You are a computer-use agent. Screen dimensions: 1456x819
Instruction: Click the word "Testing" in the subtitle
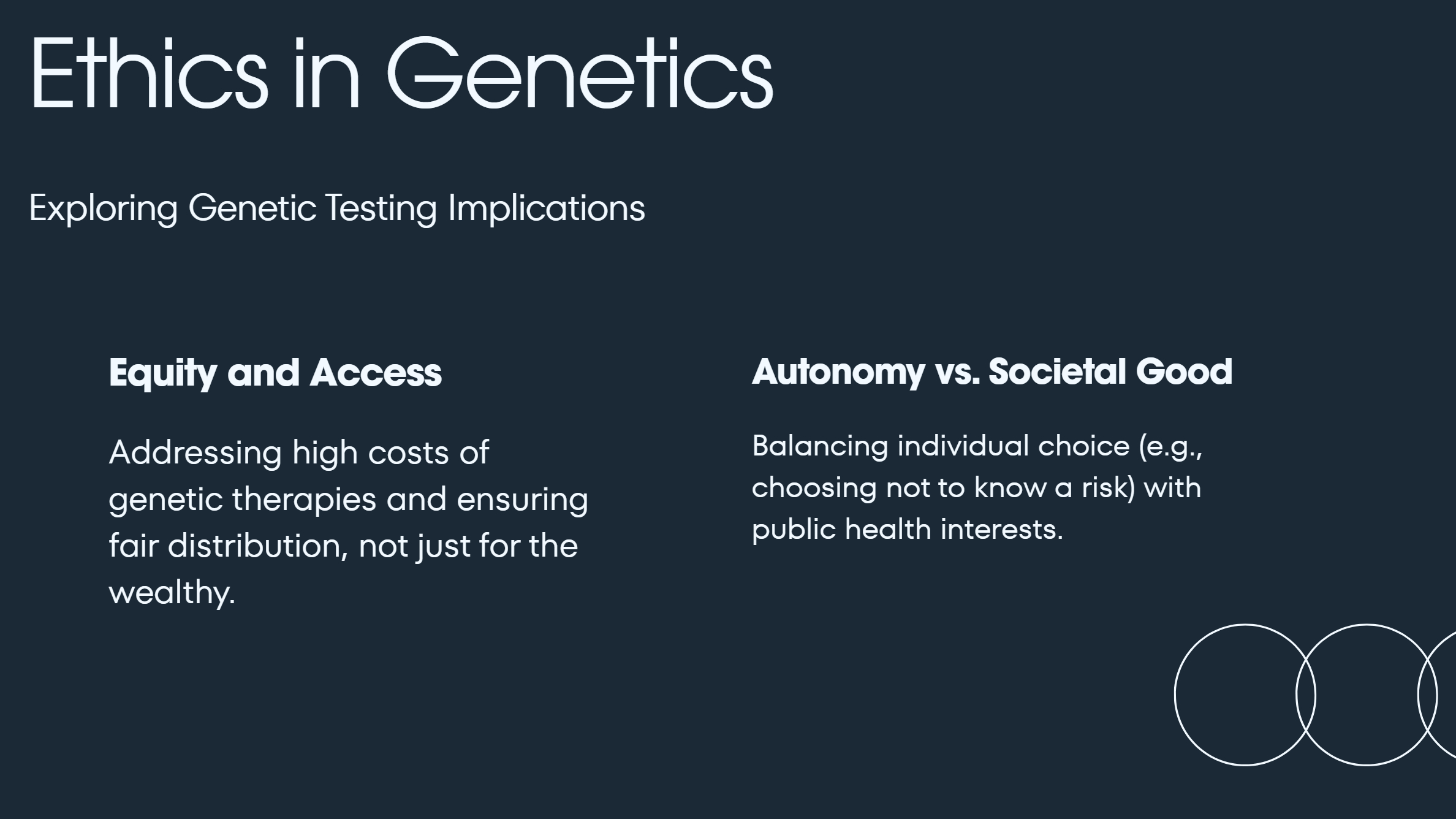click(x=381, y=208)
